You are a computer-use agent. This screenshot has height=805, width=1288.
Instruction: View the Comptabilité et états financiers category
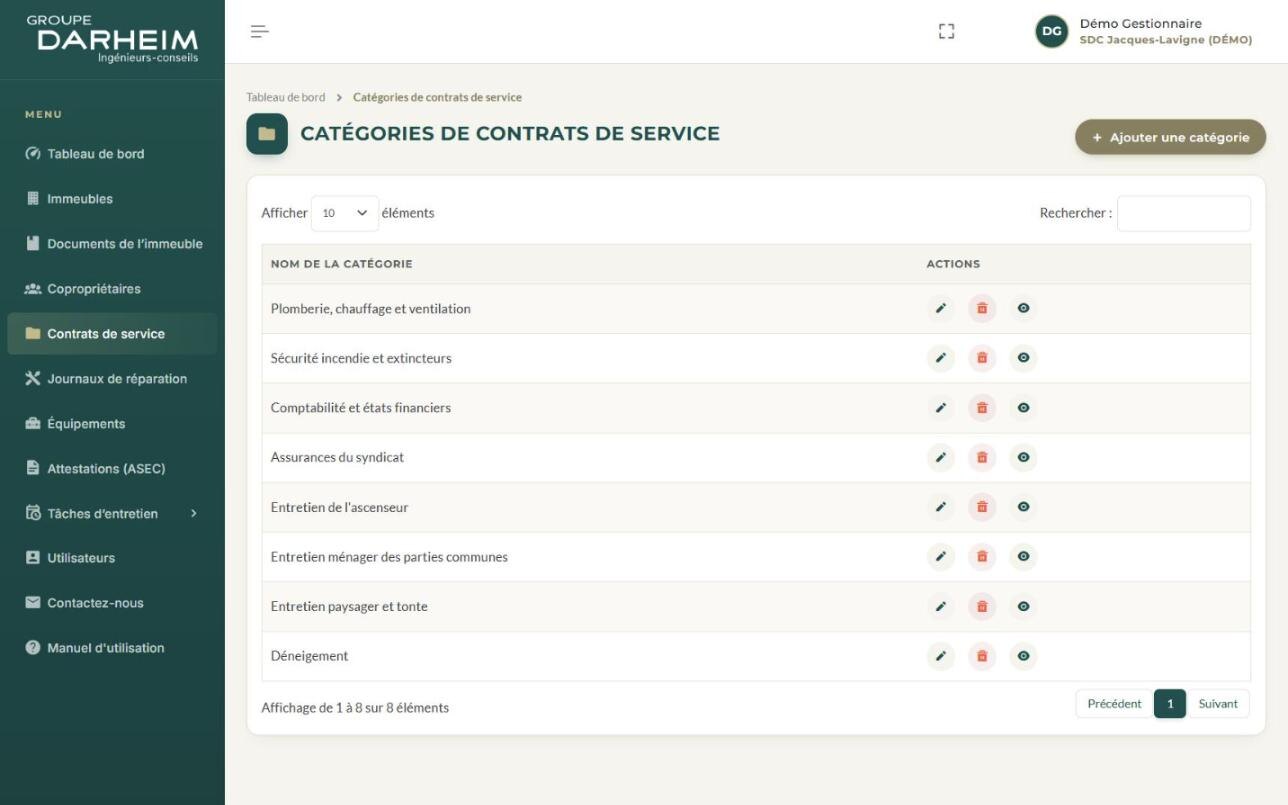1023,408
